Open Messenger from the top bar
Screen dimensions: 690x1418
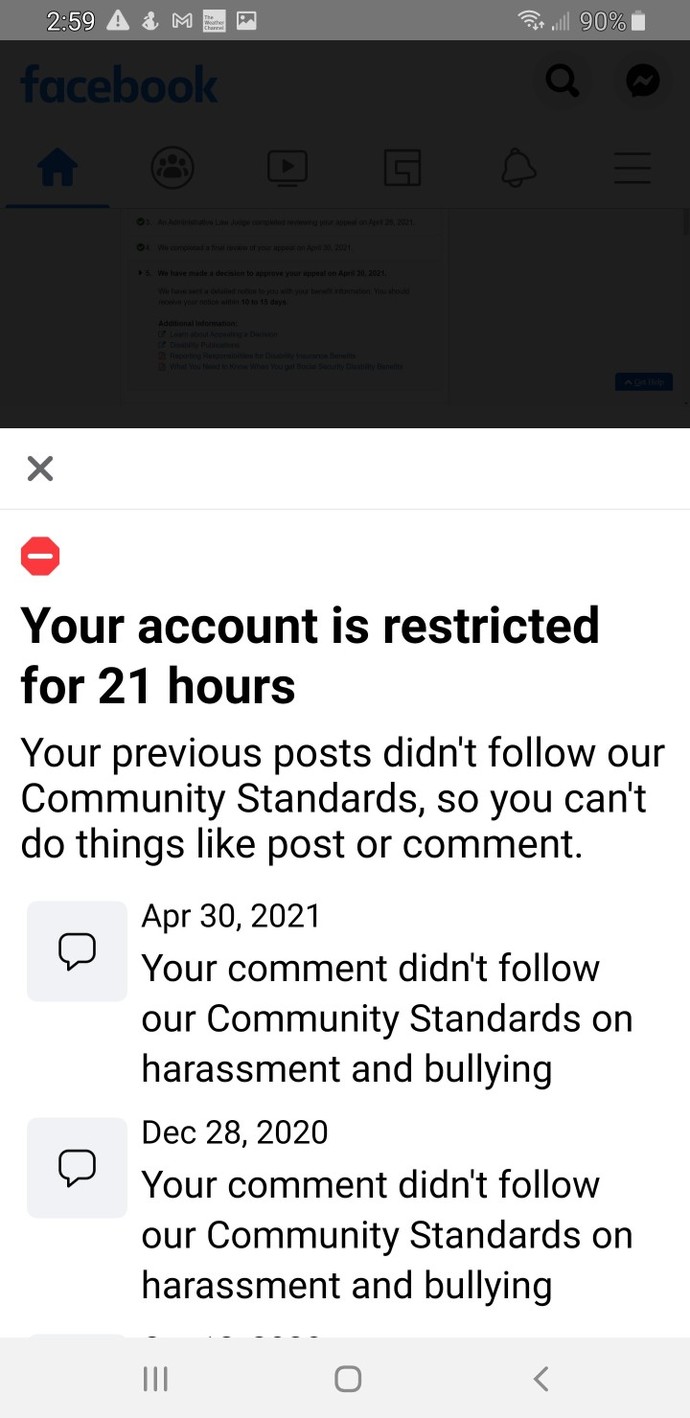(643, 81)
